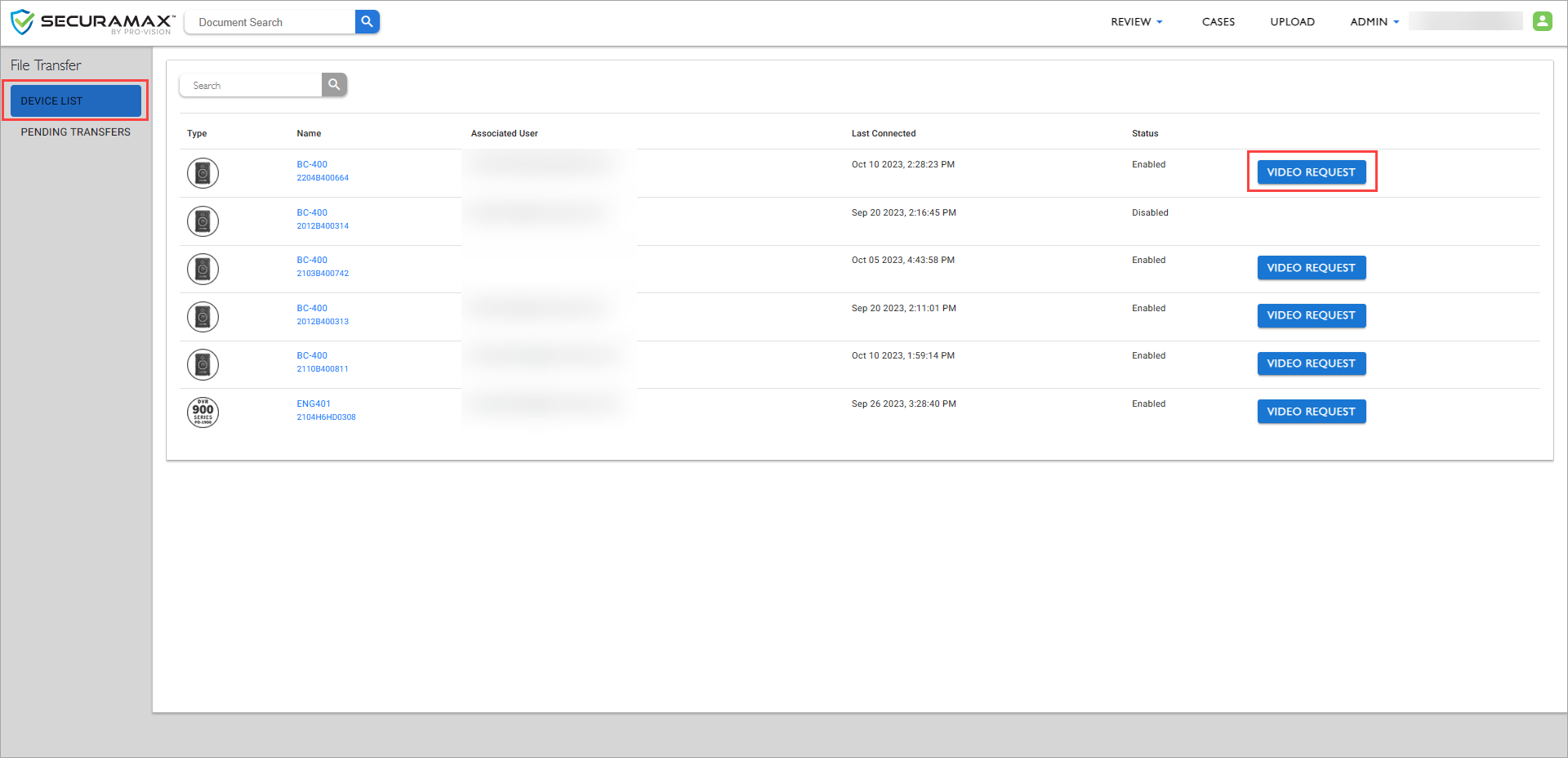Click the gray device list search icon
The height and width of the screenshot is (758, 1568).
(x=334, y=85)
